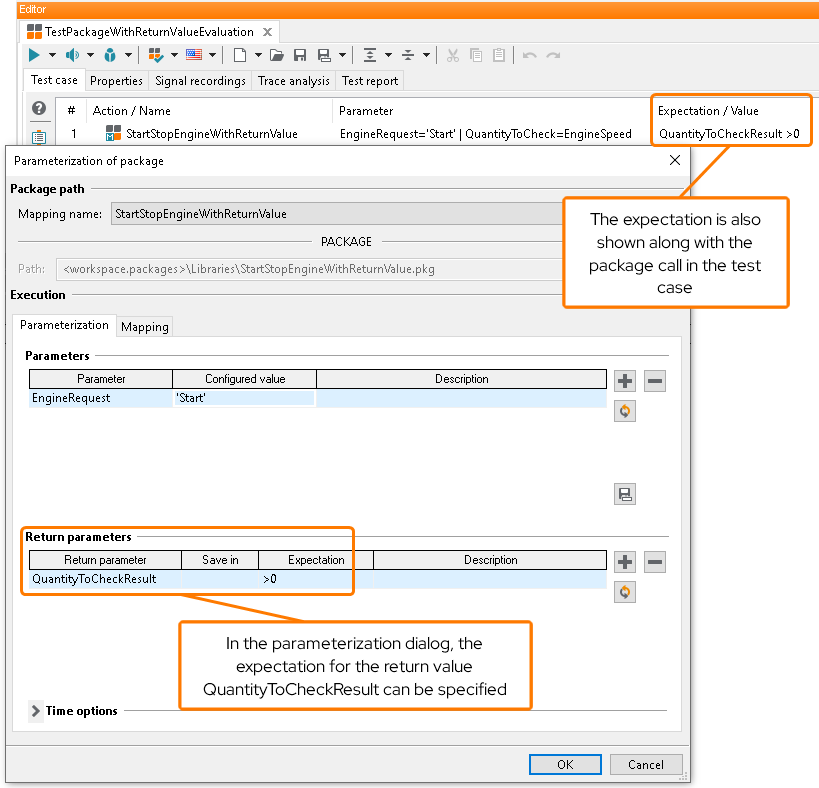
Task: Add a return parameter with the plus button
Action: (x=625, y=562)
